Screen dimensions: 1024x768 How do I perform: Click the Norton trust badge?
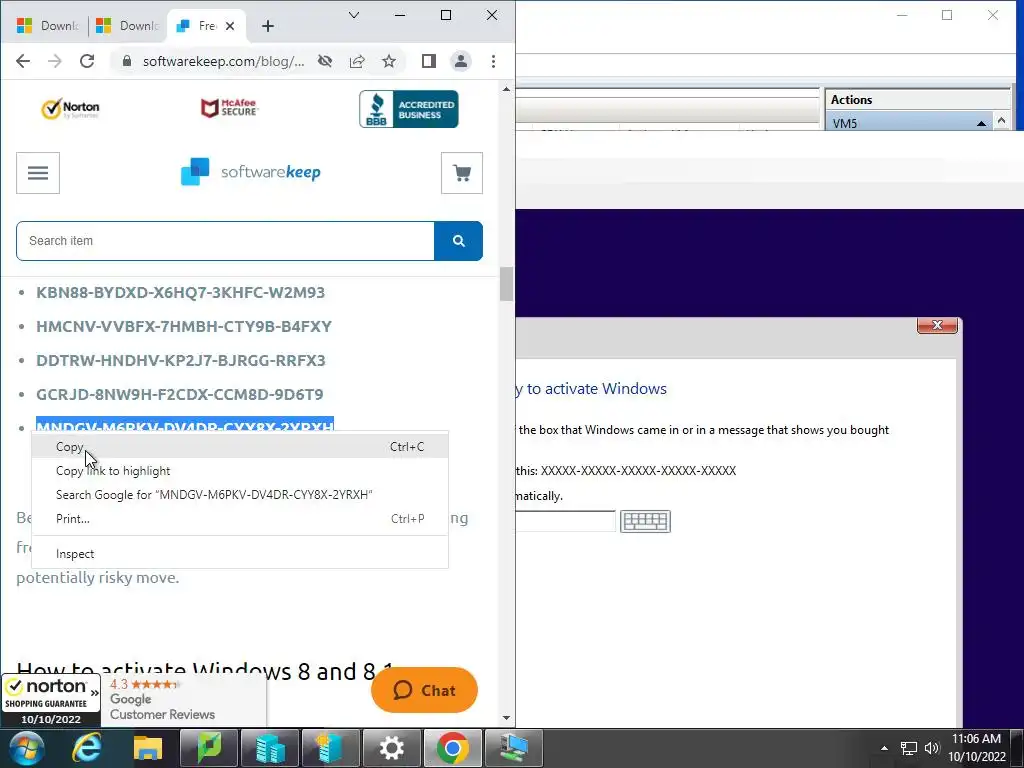click(x=70, y=109)
